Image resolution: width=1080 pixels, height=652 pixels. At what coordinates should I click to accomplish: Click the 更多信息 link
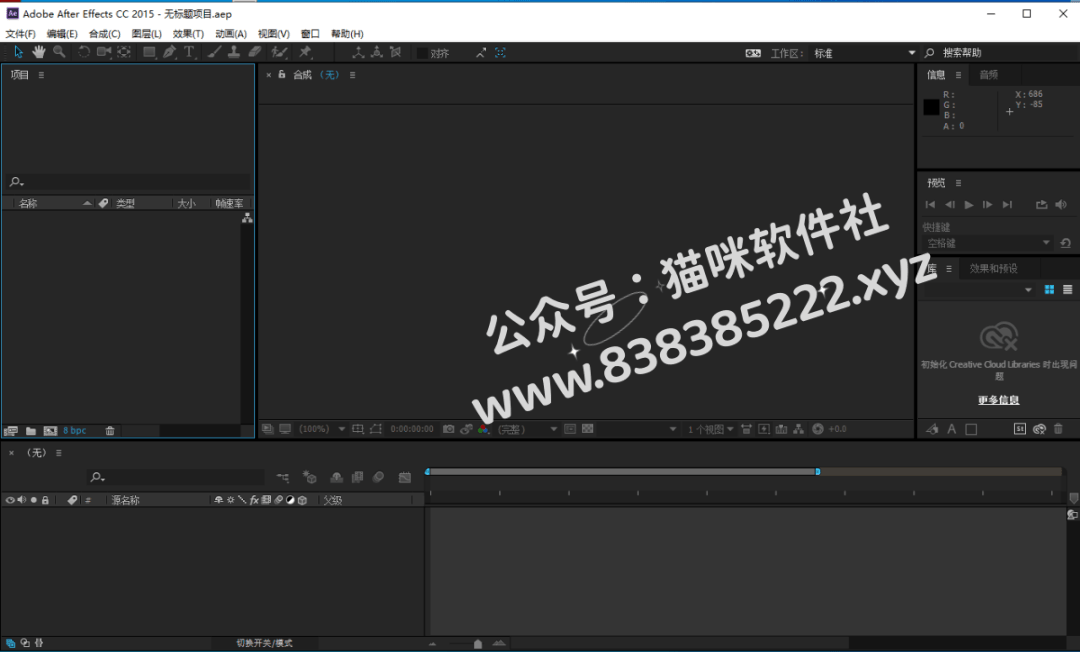pyautogui.click(x=998, y=400)
